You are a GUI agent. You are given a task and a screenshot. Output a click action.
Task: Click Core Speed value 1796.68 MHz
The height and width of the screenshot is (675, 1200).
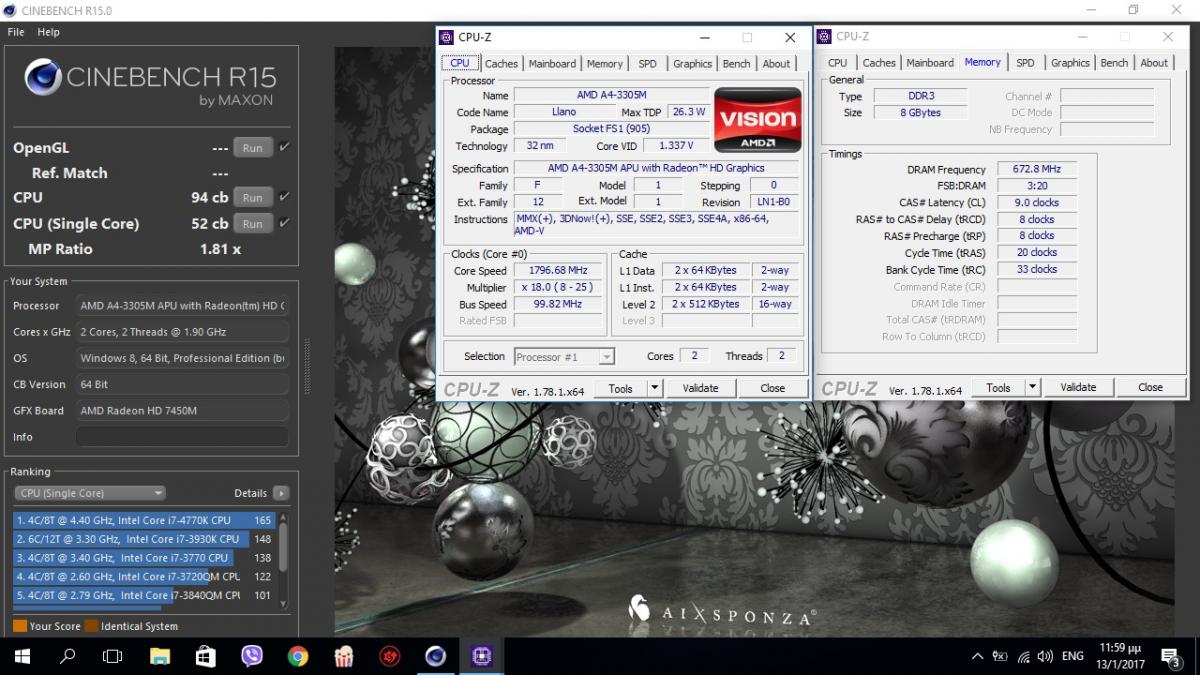coord(560,270)
